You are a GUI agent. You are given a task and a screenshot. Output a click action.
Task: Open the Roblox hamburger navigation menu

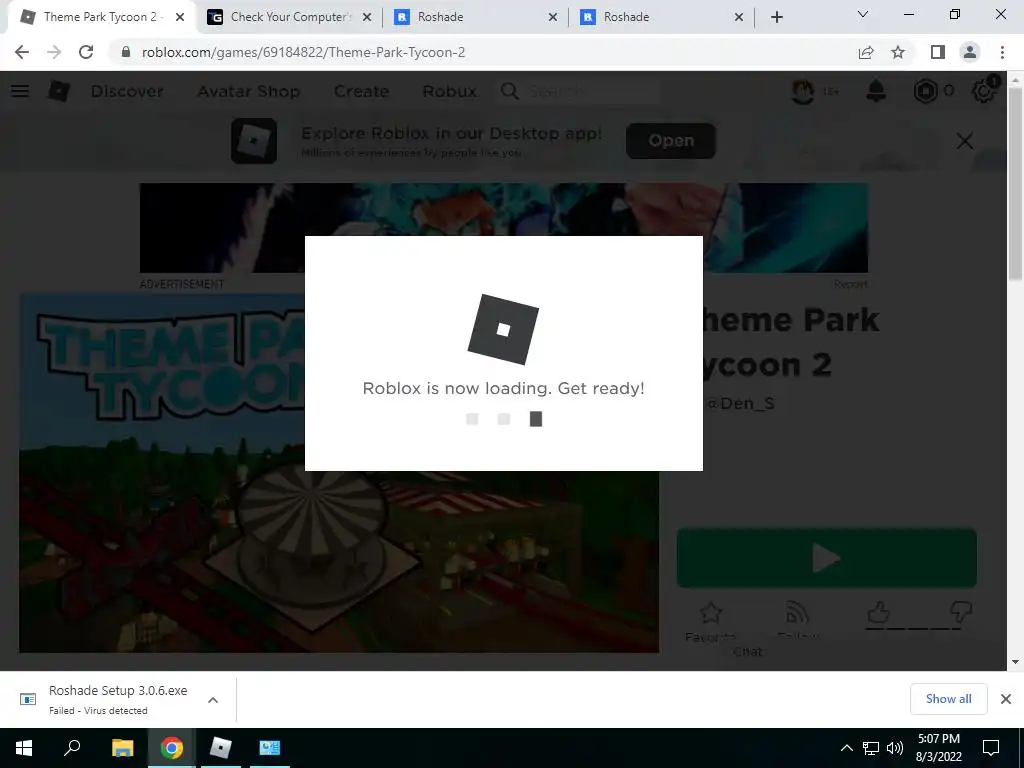point(20,91)
